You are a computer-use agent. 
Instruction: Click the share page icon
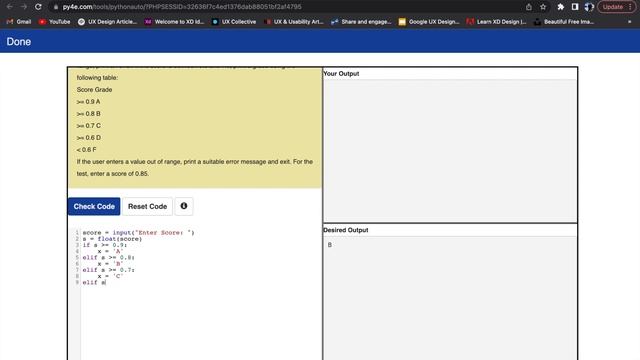529,7
